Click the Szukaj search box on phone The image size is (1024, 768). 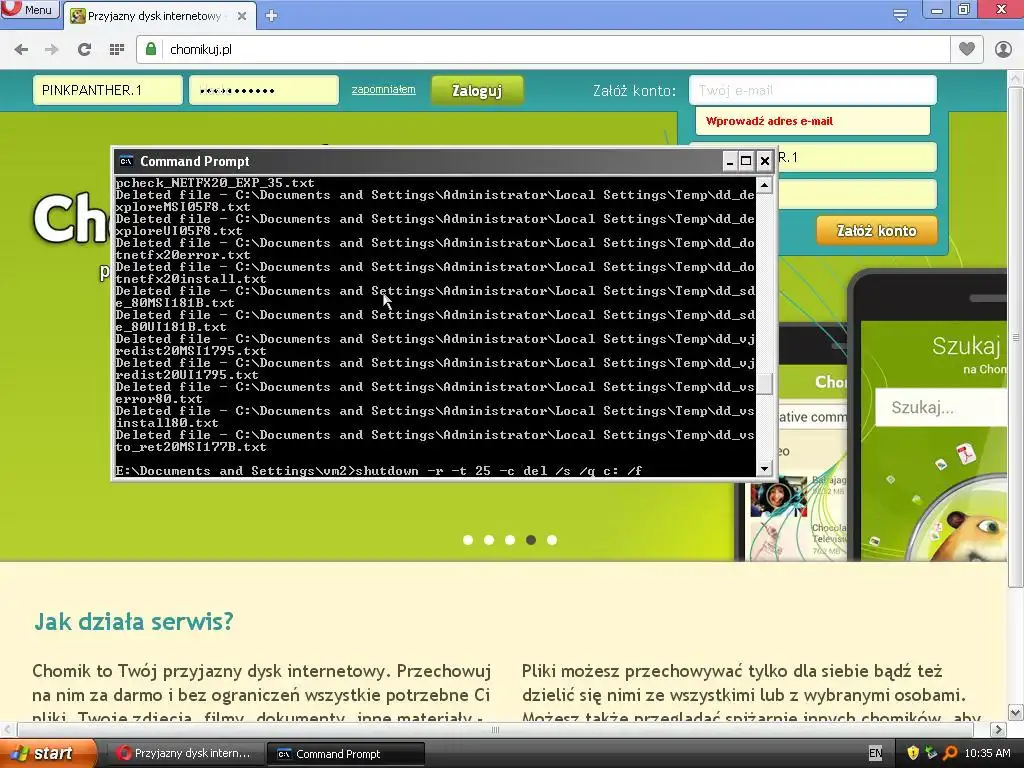941,408
